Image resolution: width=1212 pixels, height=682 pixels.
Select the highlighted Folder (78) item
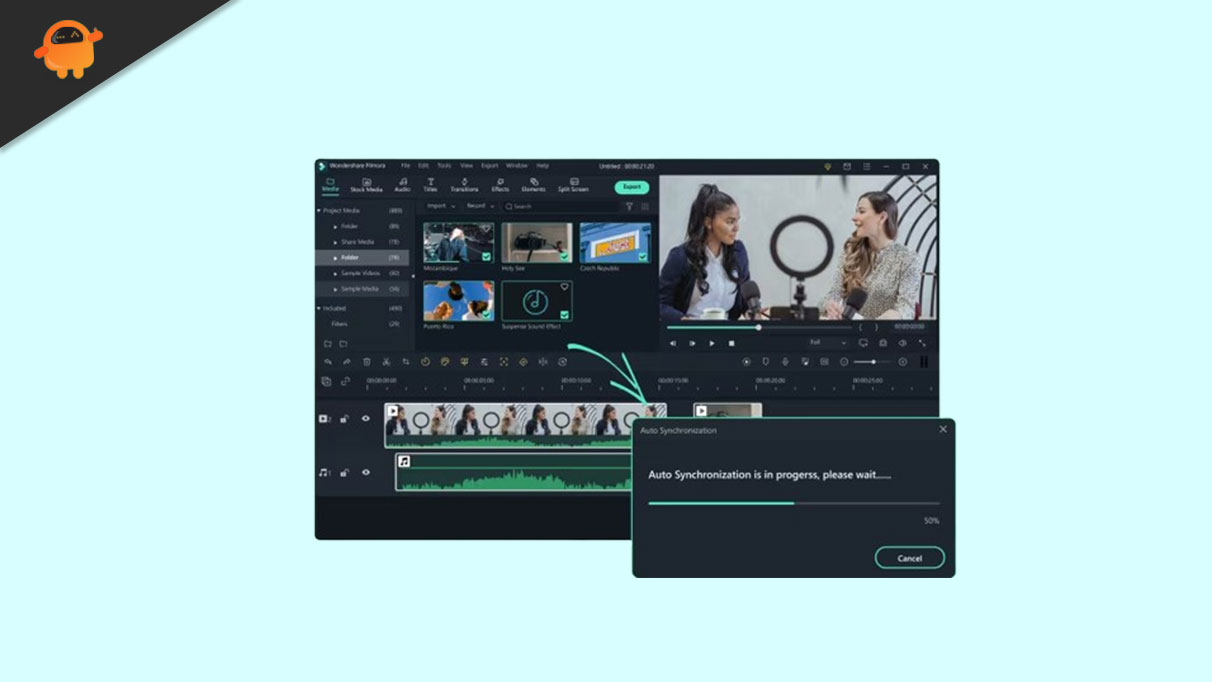coord(362,257)
